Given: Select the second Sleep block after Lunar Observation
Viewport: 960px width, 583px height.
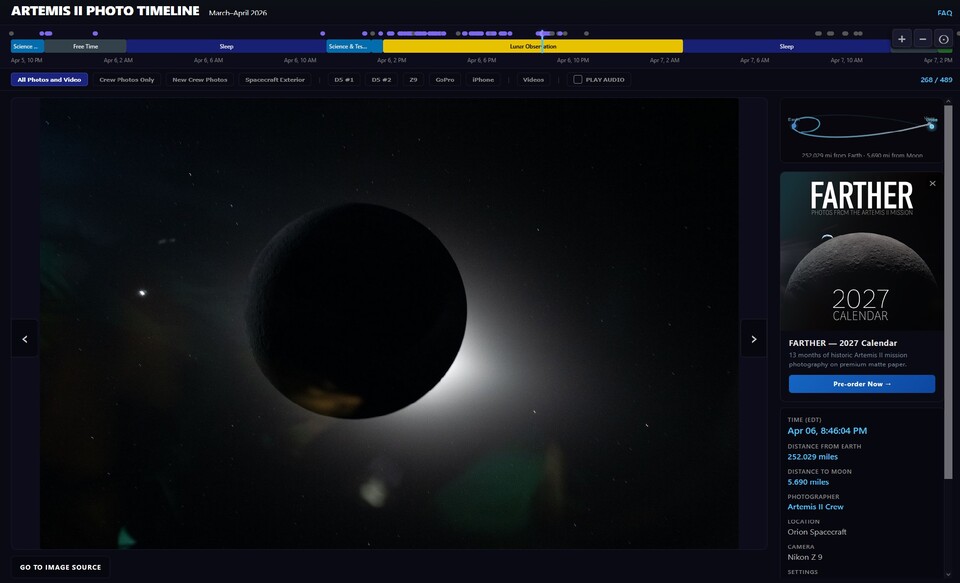Looking at the screenshot, I should 787,47.
